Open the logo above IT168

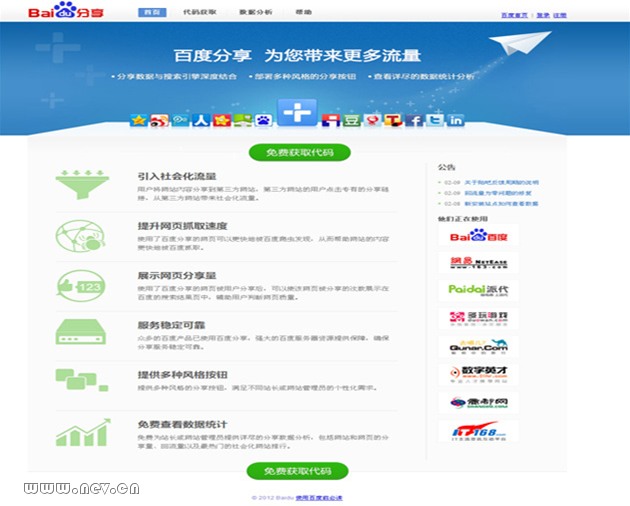(x=478, y=402)
